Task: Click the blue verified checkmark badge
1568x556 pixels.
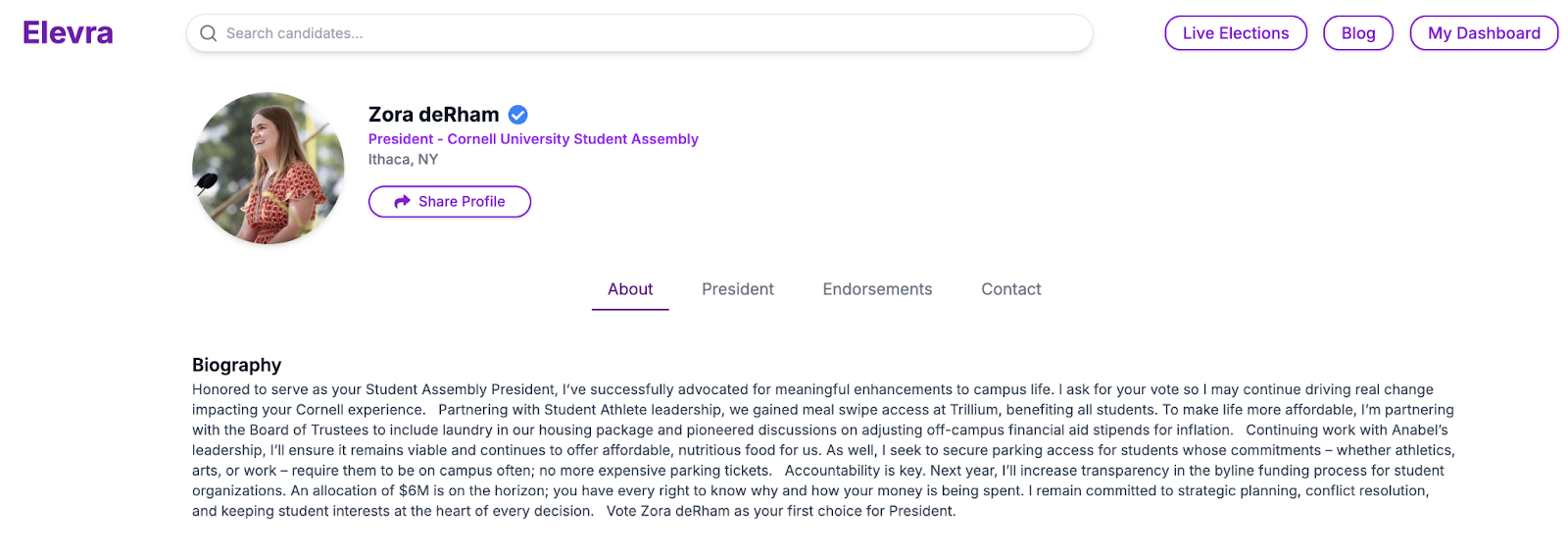Action: pos(518,115)
